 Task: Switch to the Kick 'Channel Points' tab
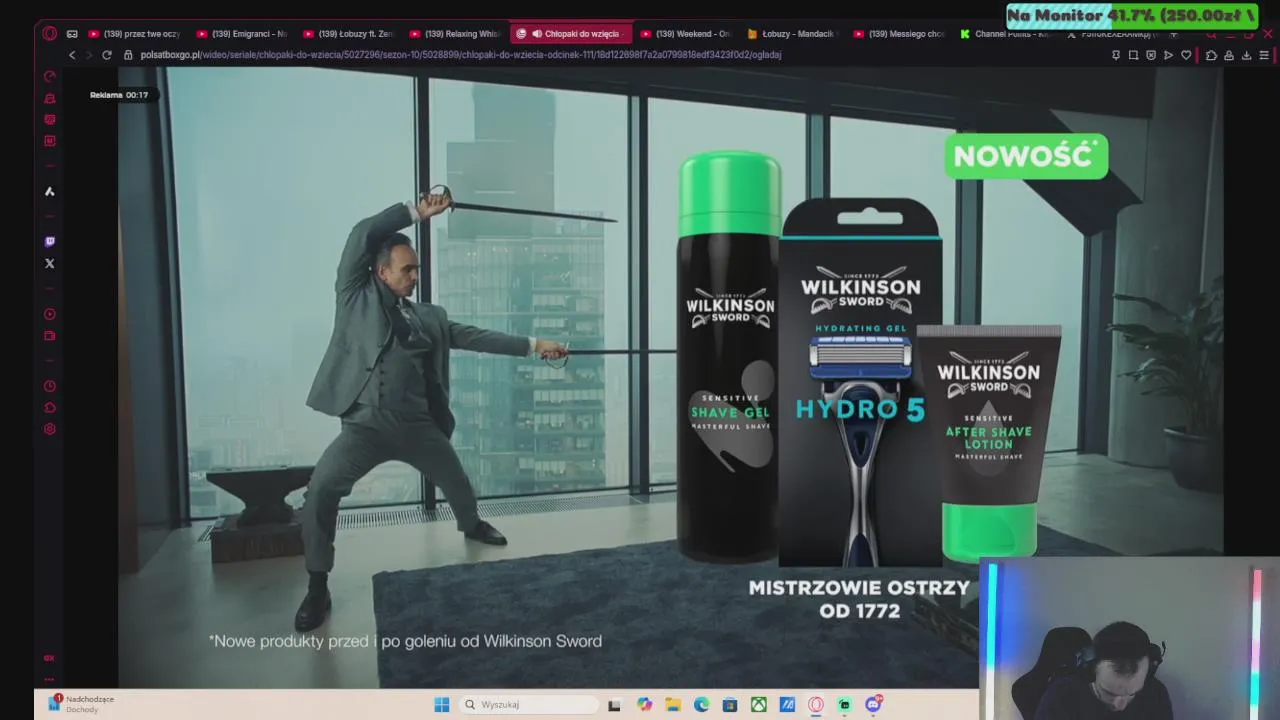pos(1003,34)
